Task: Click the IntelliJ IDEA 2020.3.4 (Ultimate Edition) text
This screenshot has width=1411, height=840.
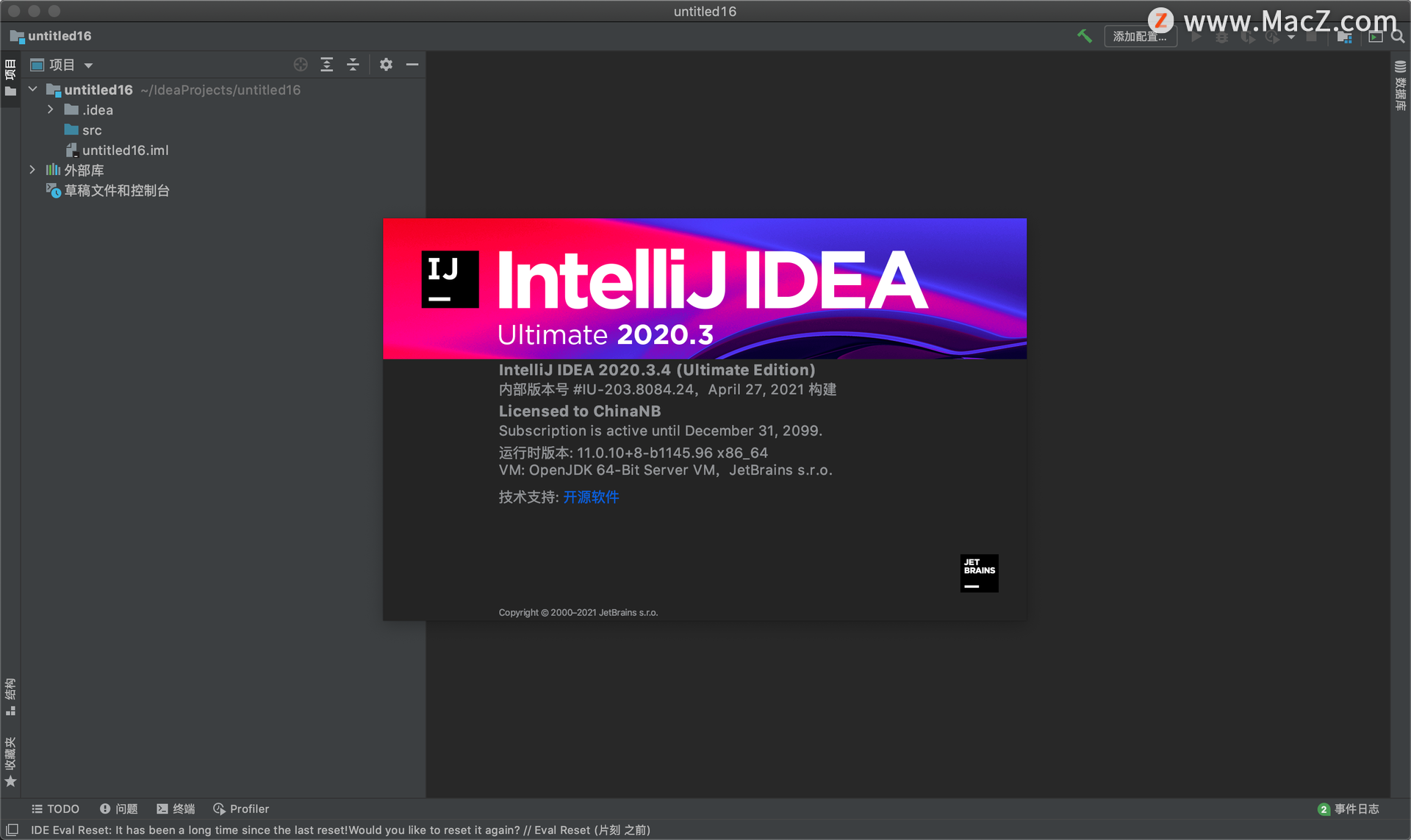Action: pyautogui.click(x=657, y=370)
